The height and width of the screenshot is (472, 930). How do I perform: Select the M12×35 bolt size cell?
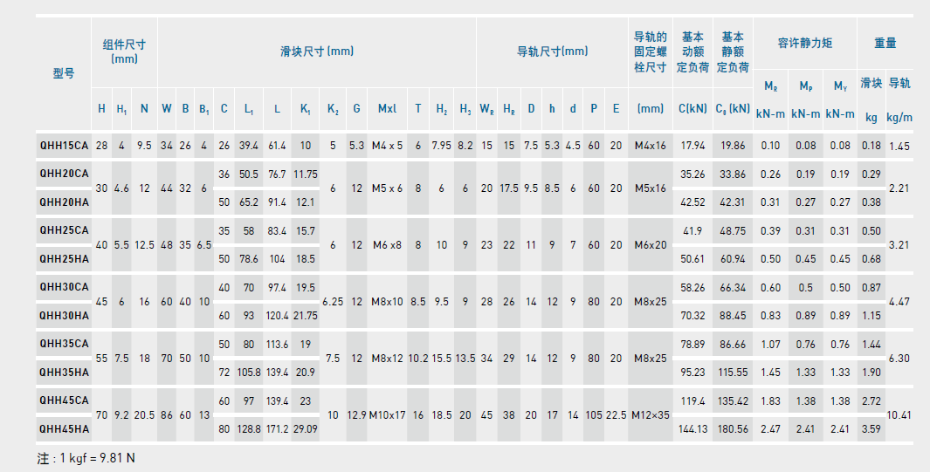[650, 415]
